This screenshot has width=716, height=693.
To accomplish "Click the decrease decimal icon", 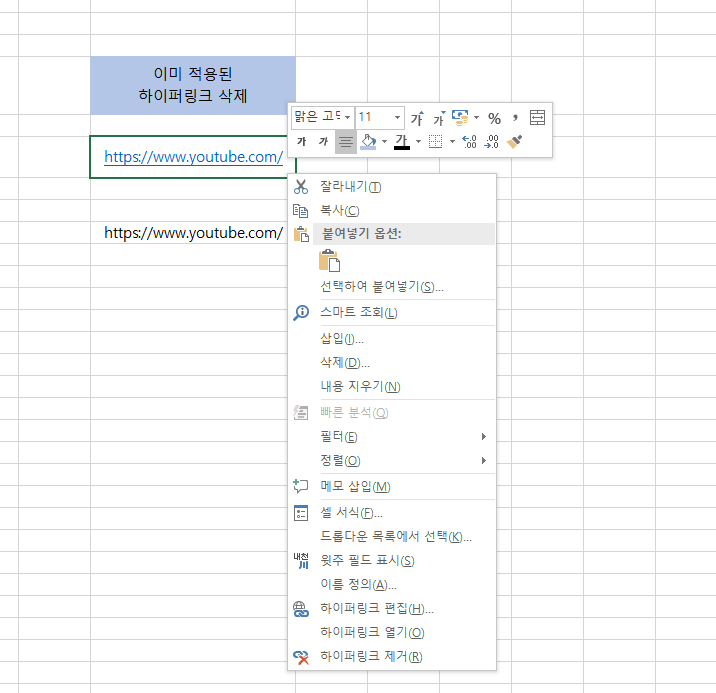I will (x=491, y=142).
